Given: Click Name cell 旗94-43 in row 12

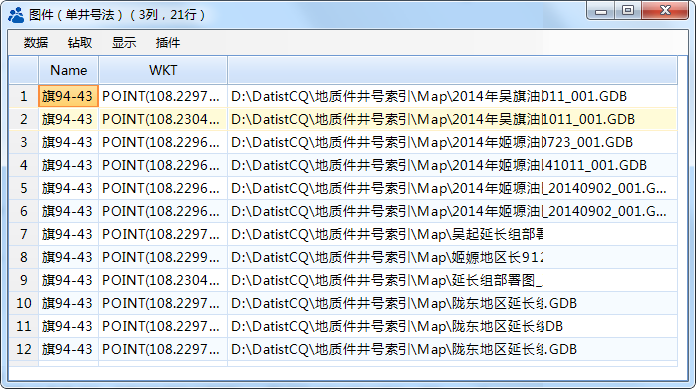Looking at the screenshot, I should (68, 349).
